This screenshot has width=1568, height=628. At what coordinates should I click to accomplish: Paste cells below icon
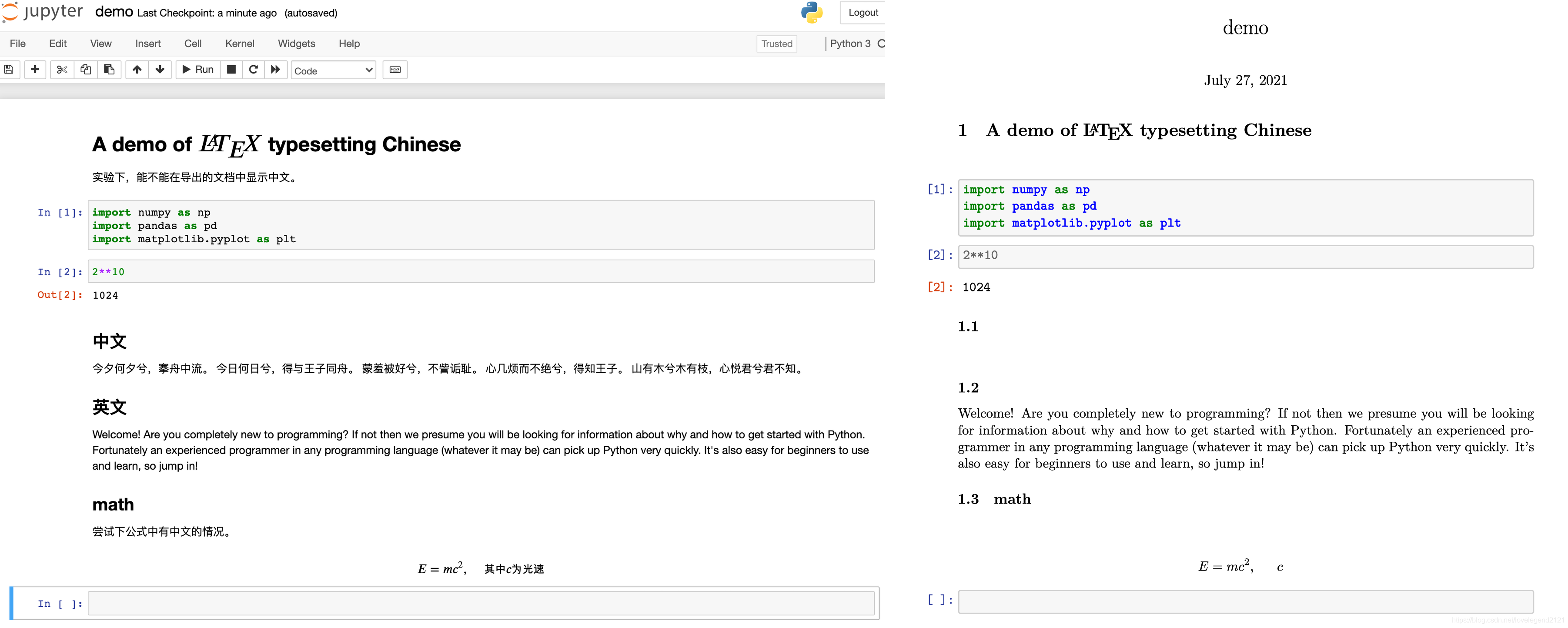click(x=110, y=70)
